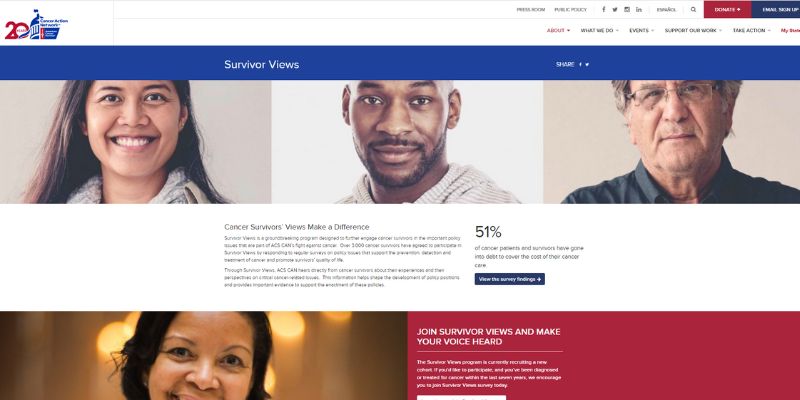
Task: Share page via Facebook icon in banner
Action: point(580,64)
